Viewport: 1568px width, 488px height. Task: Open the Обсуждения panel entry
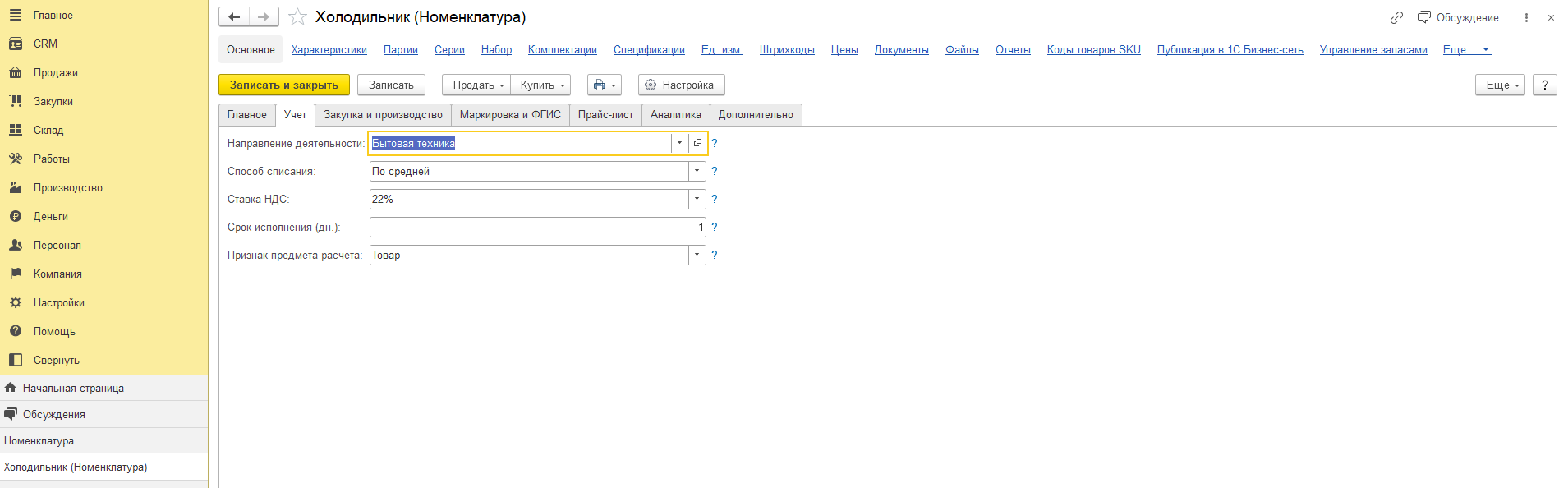tap(54, 414)
